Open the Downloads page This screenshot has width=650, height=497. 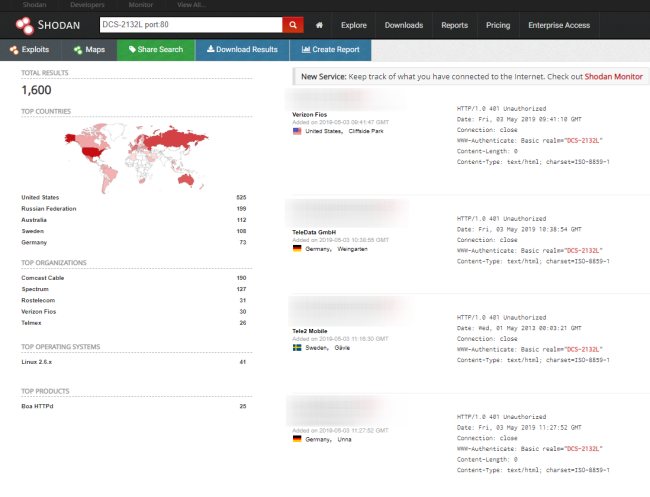click(404, 25)
